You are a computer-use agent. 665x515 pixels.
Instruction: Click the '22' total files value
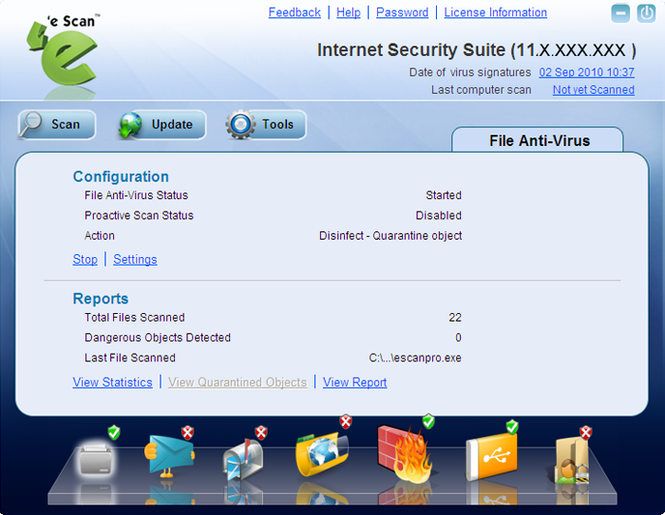455,317
